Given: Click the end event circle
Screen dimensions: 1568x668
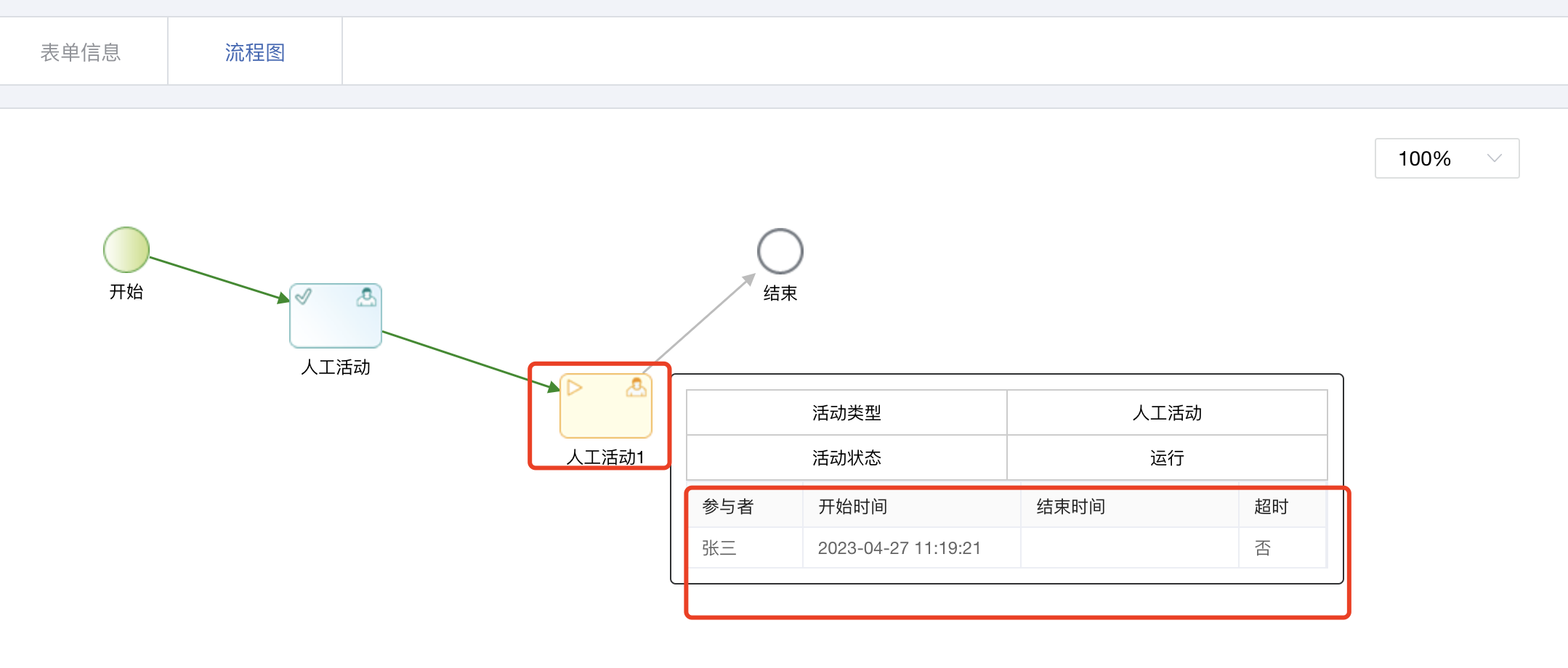Looking at the screenshot, I should point(780,251).
